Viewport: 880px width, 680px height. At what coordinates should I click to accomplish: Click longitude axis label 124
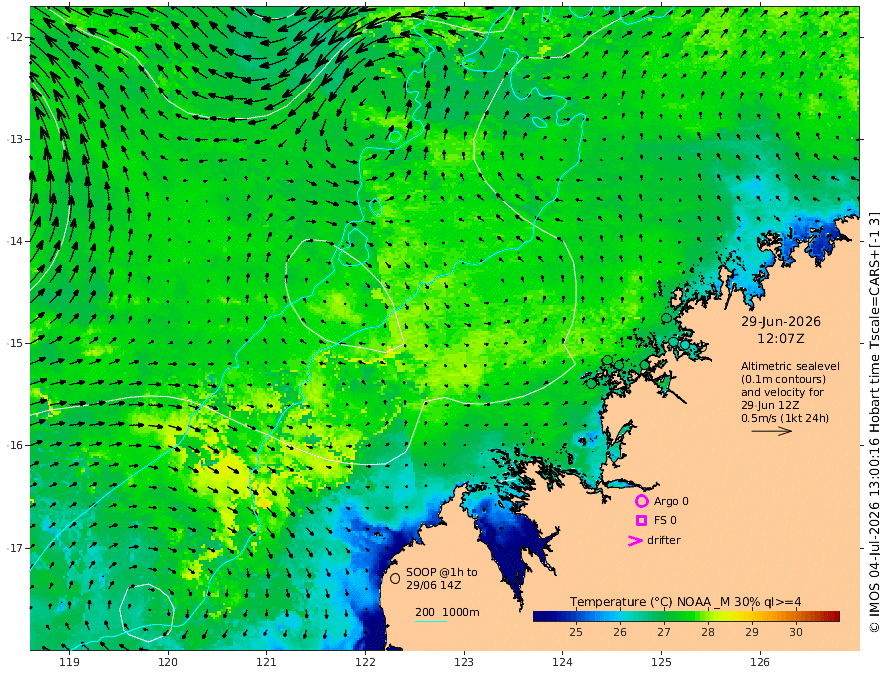[563, 663]
